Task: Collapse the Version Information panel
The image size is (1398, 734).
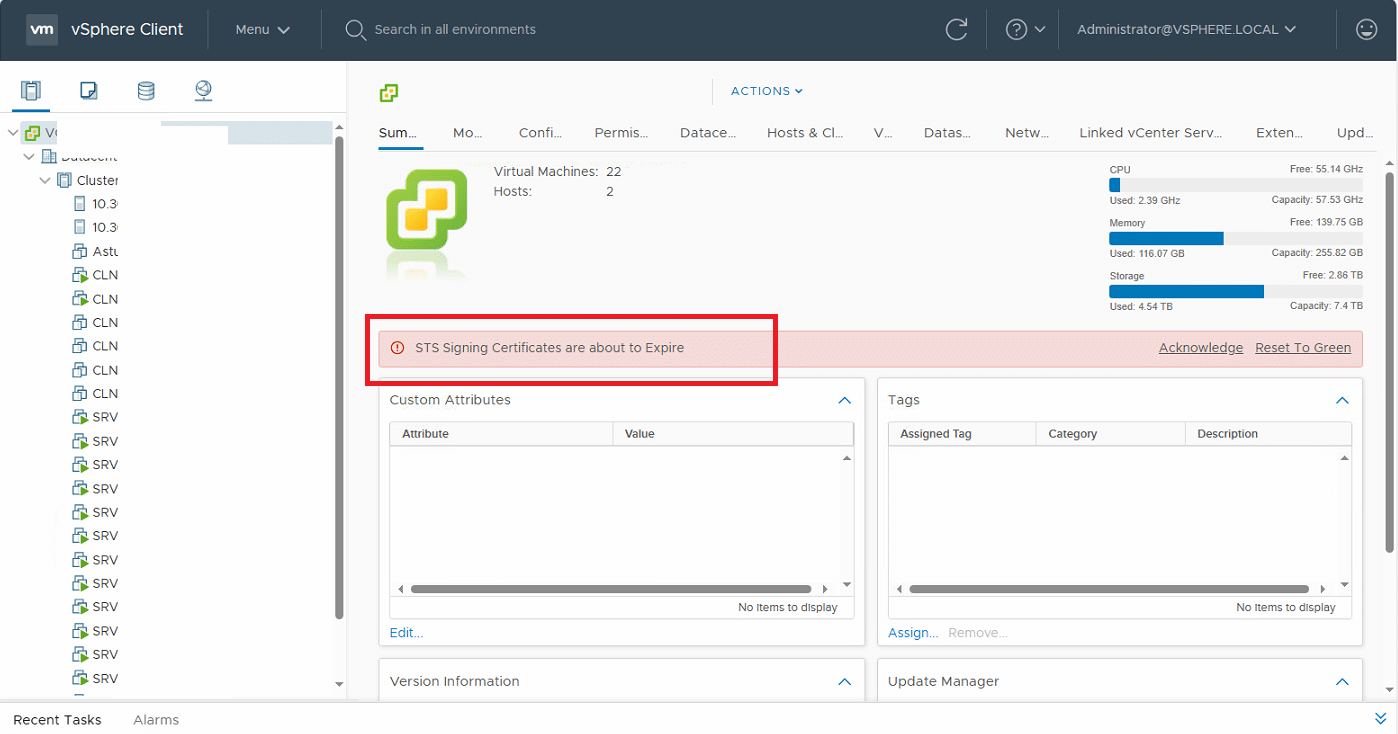Action: click(x=844, y=682)
